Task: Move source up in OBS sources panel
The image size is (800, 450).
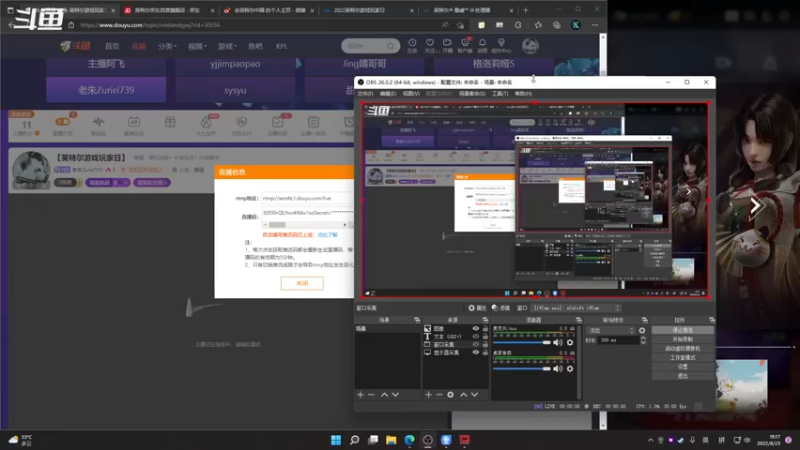Action: [x=463, y=394]
